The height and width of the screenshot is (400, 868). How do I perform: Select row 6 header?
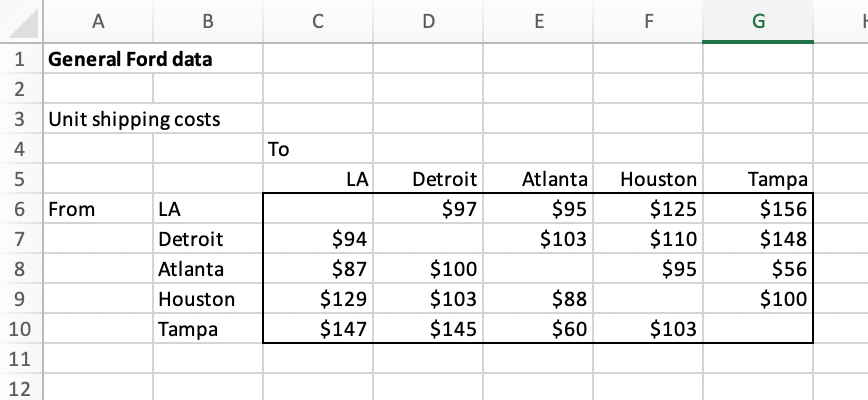(x=20, y=209)
